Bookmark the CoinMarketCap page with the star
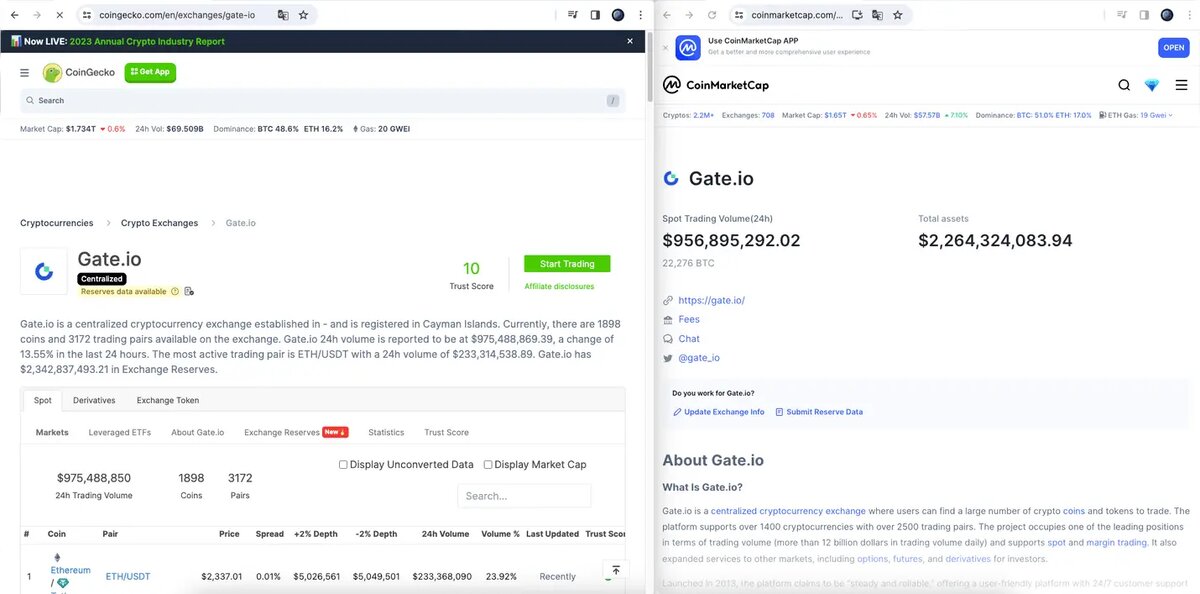 (x=897, y=15)
